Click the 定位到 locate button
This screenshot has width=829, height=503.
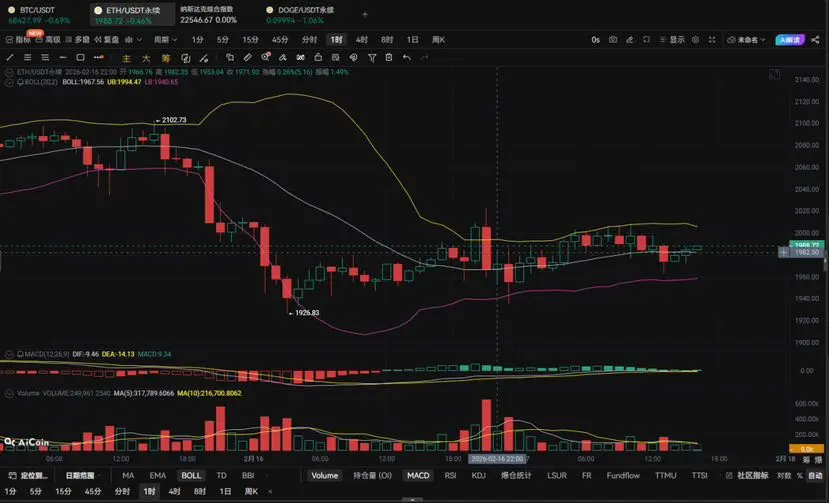29,475
